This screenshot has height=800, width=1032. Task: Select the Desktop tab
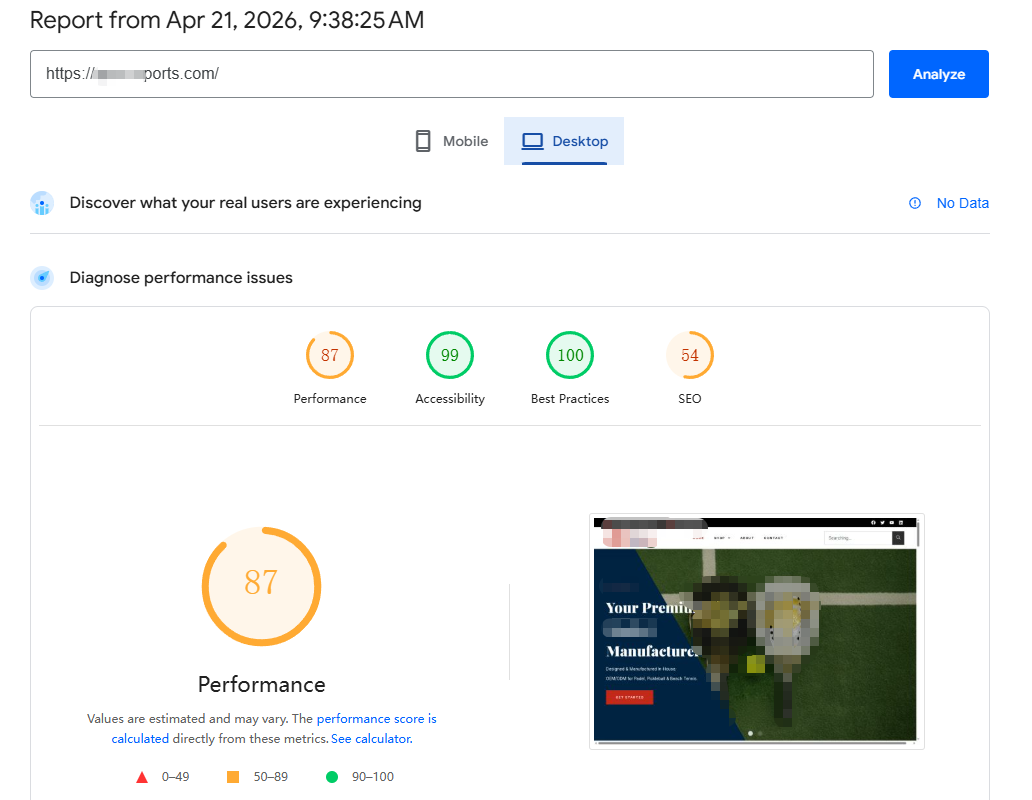click(564, 141)
